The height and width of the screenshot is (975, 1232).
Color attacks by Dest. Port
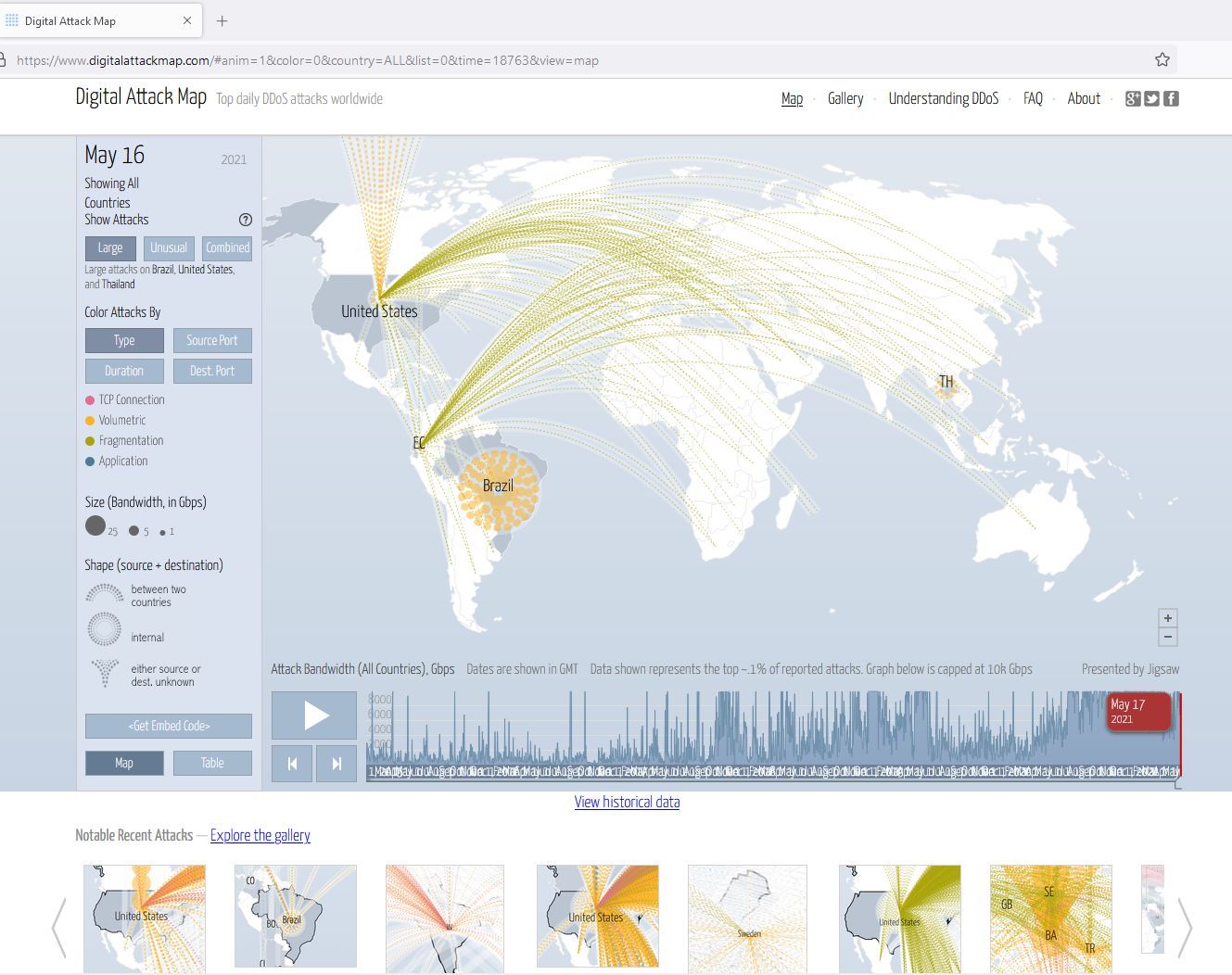(x=212, y=371)
